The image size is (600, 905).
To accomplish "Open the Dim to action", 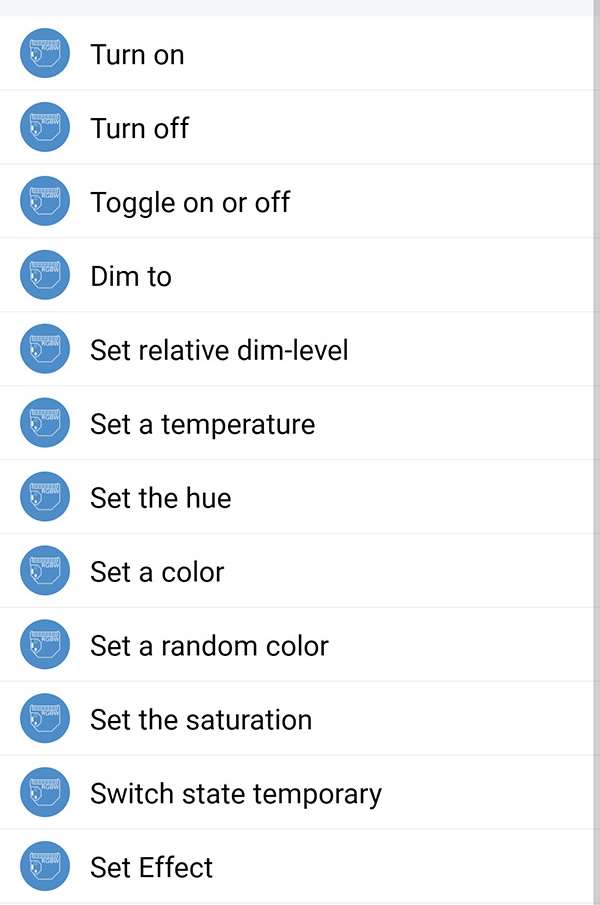I will tap(131, 276).
